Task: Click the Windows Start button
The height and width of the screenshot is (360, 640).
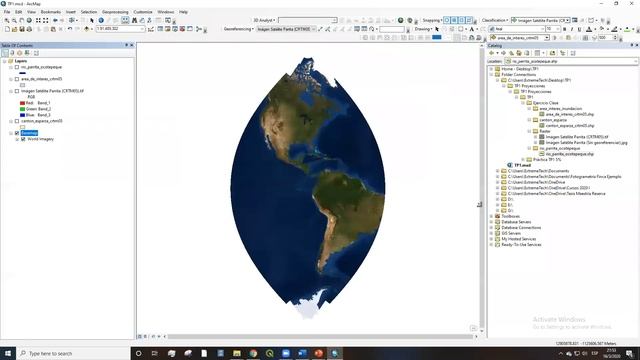Action: [8, 353]
